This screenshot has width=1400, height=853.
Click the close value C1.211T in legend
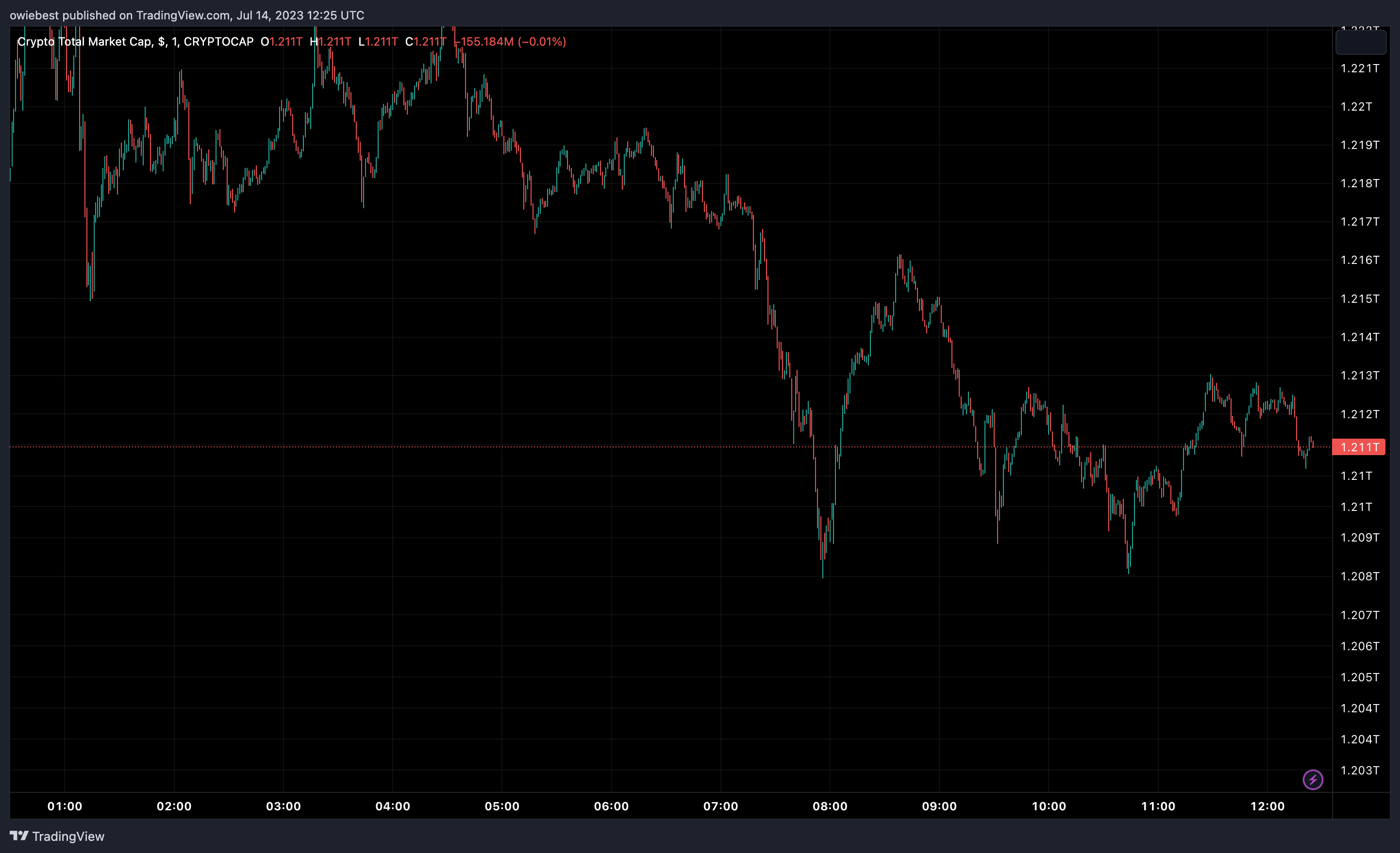(426, 41)
